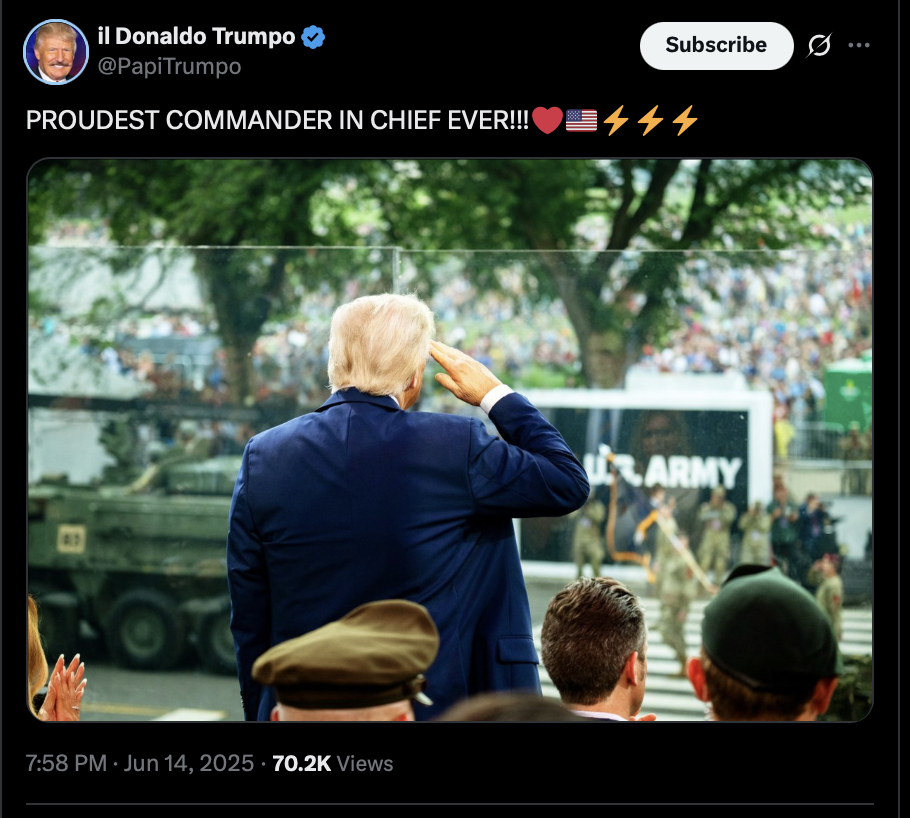Open the il Donaldo Trumpo display name link
The image size is (910, 818).
click(197, 36)
